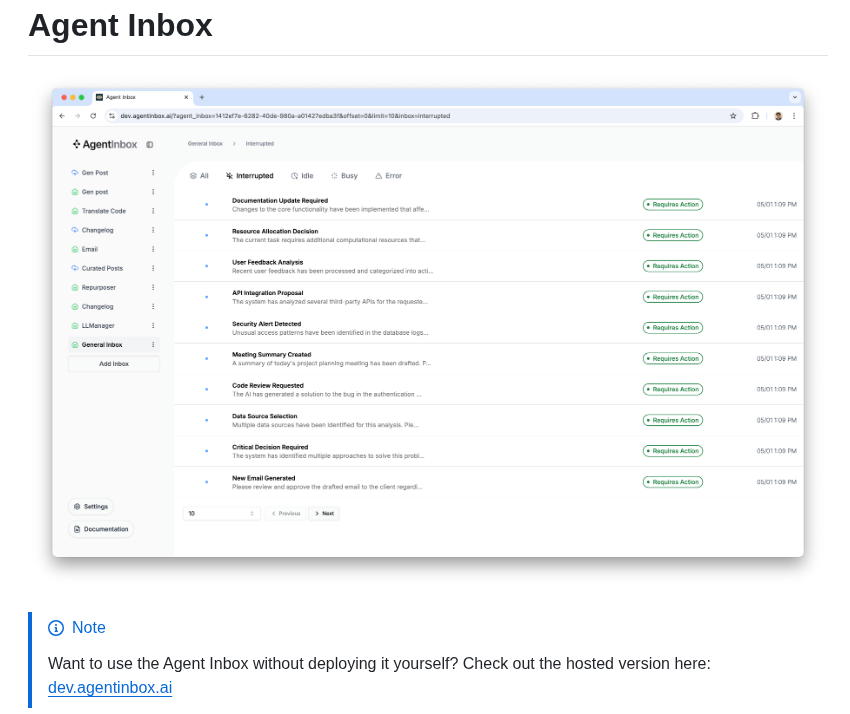Click the browser address bar URL
The height and width of the screenshot is (714, 850).
click(x=285, y=116)
